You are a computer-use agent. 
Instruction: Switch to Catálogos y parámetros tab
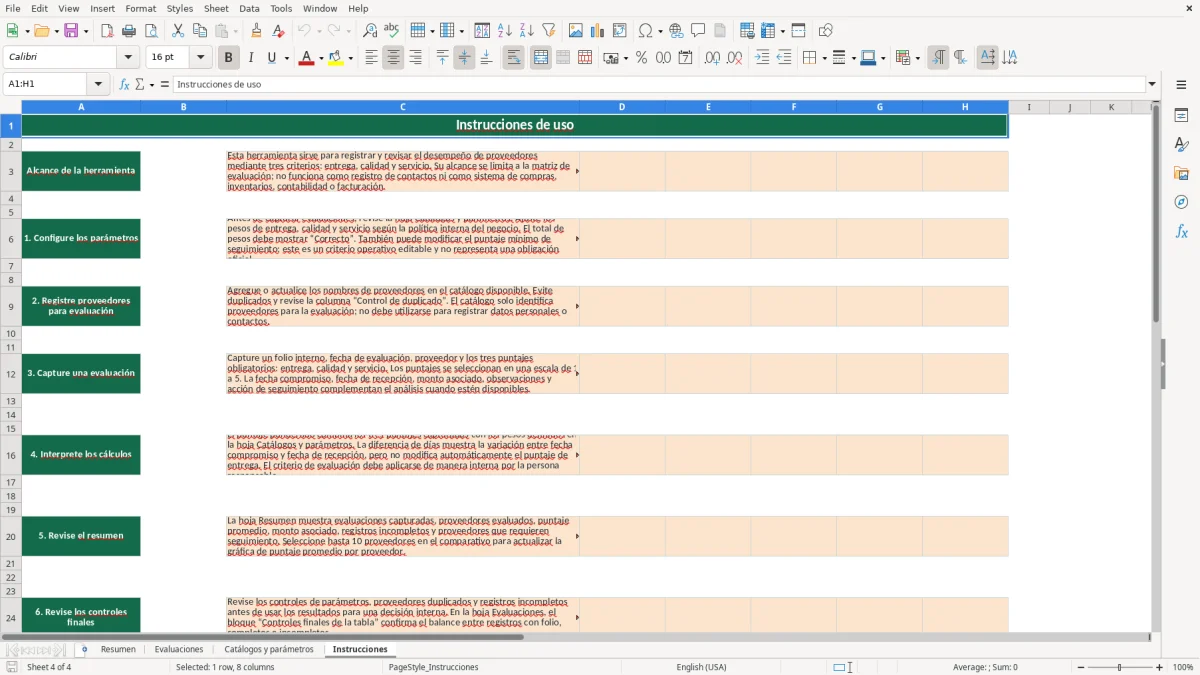(269, 649)
